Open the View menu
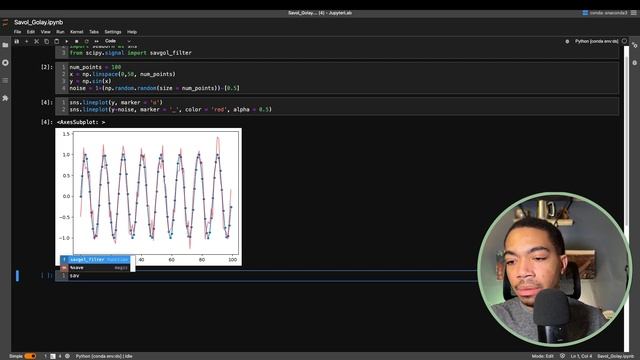This screenshot has height=360, width=640. click(x=45, y=32)
